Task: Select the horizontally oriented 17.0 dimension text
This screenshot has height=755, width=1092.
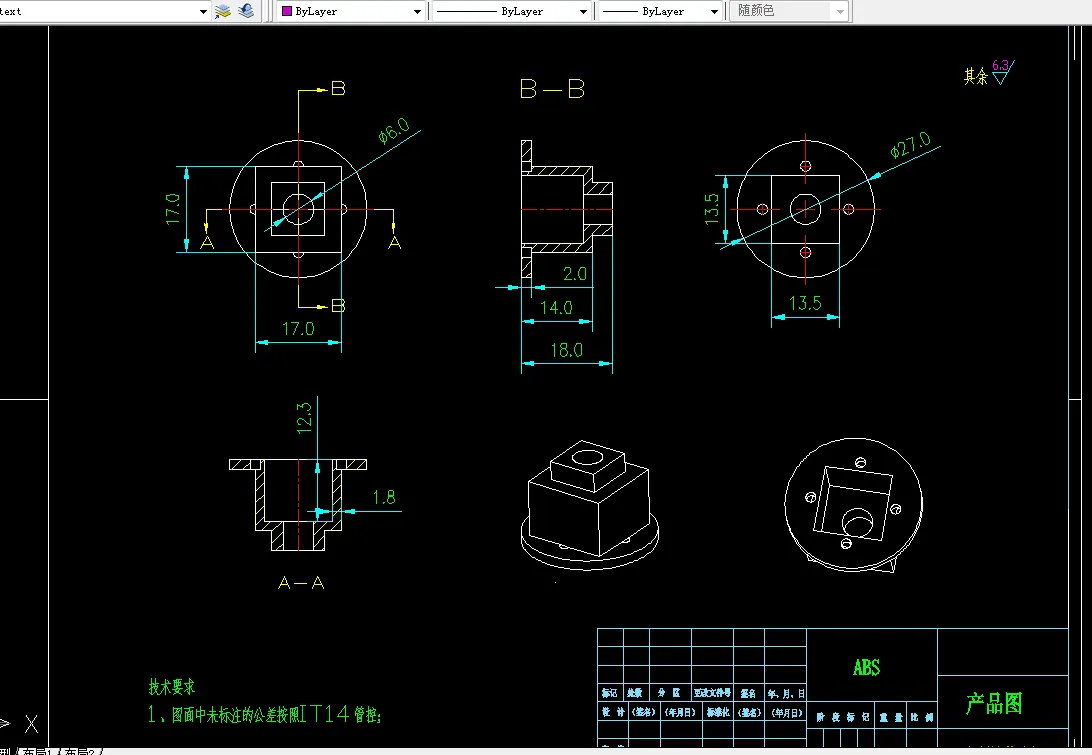Action: point(298,328)
